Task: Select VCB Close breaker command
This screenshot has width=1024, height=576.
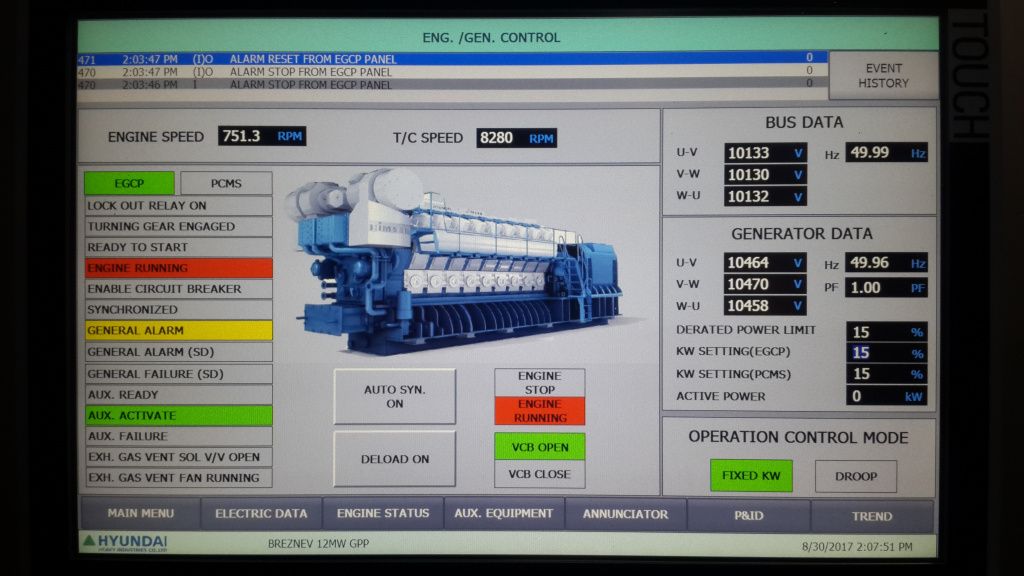Action: [x=539, y=474]
